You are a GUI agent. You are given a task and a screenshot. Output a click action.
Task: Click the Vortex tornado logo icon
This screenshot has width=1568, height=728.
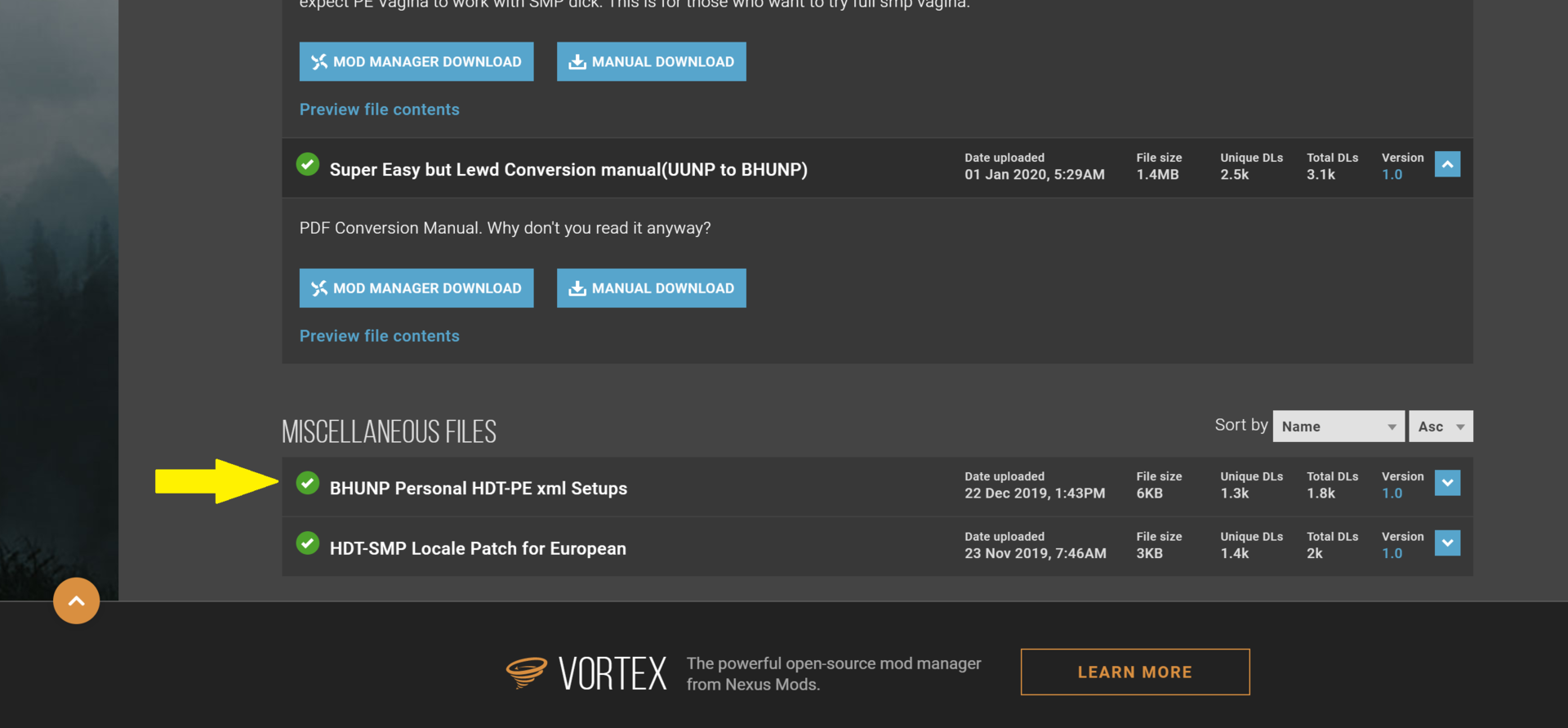click(x=526, y=672)
